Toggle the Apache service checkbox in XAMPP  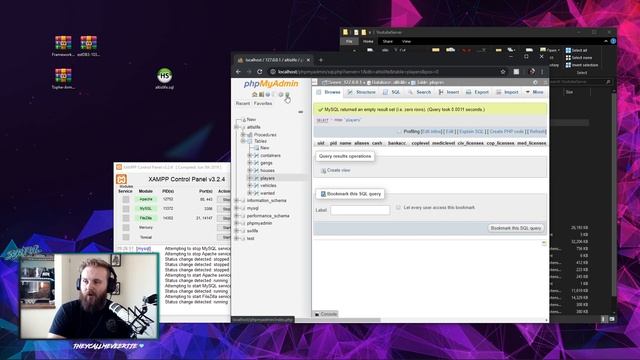(126, 199)
